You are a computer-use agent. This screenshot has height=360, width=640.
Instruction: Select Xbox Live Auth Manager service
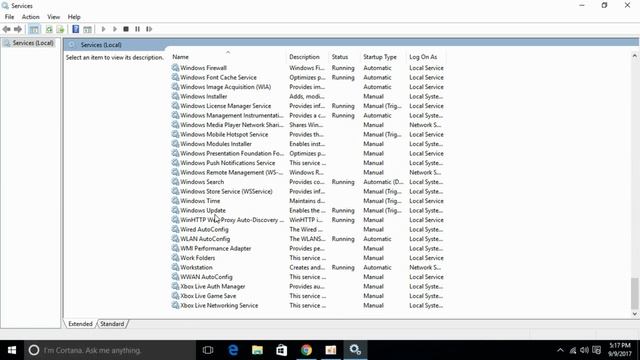(x=213, y=287)
